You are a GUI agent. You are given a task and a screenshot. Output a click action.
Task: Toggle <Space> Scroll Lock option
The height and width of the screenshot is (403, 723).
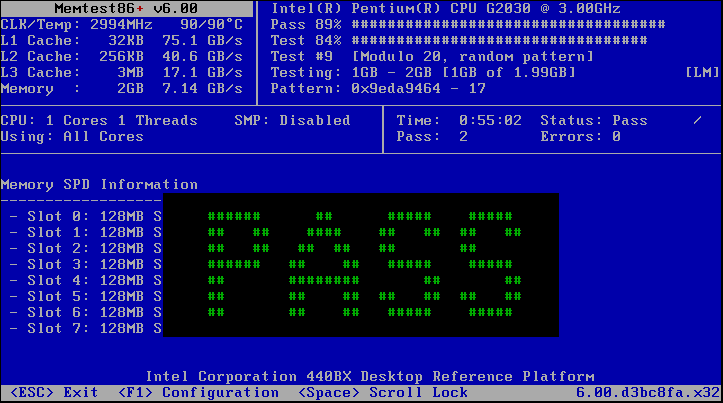383,393
